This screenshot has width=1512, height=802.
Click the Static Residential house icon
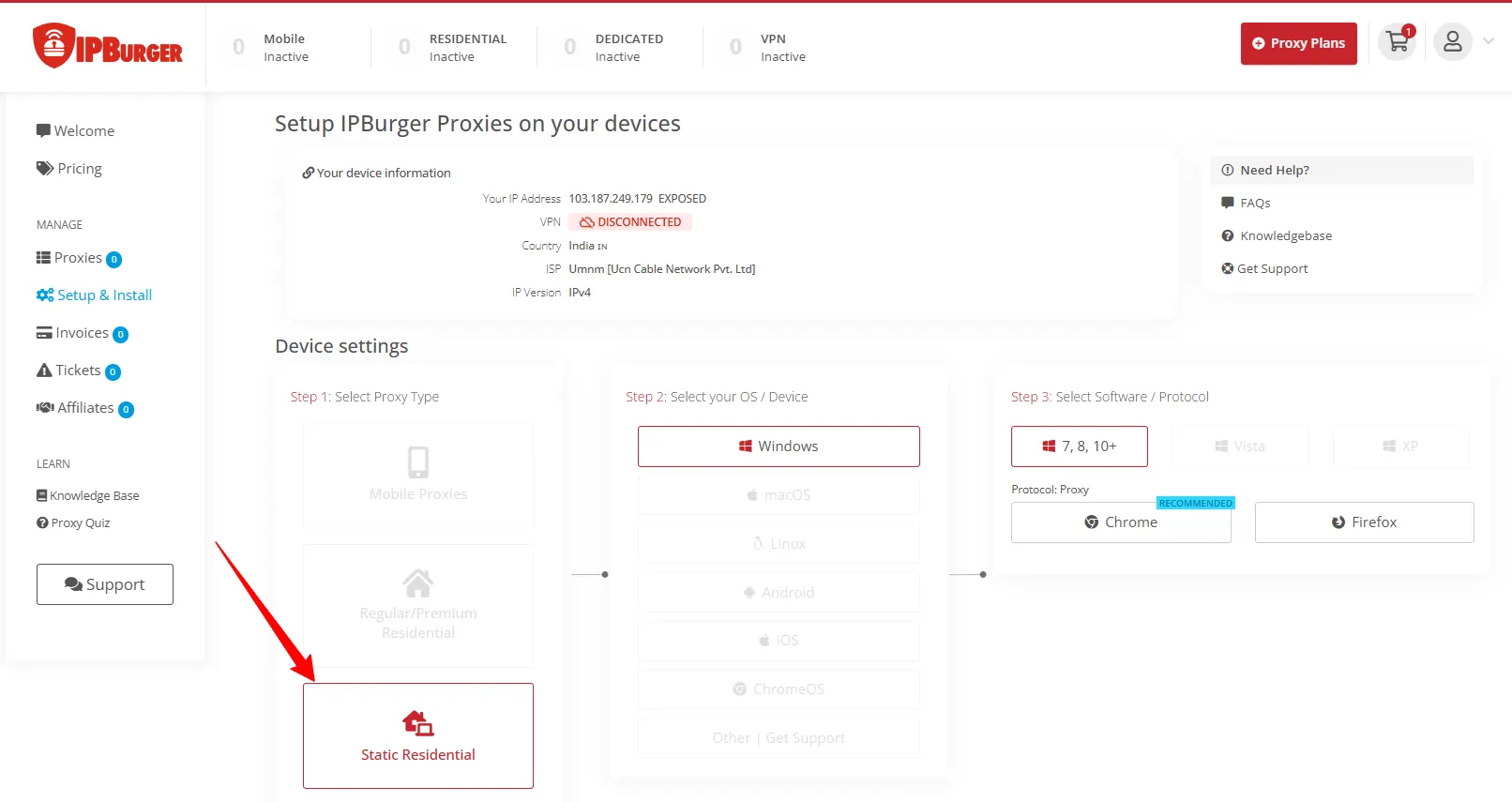click(418, 723)
